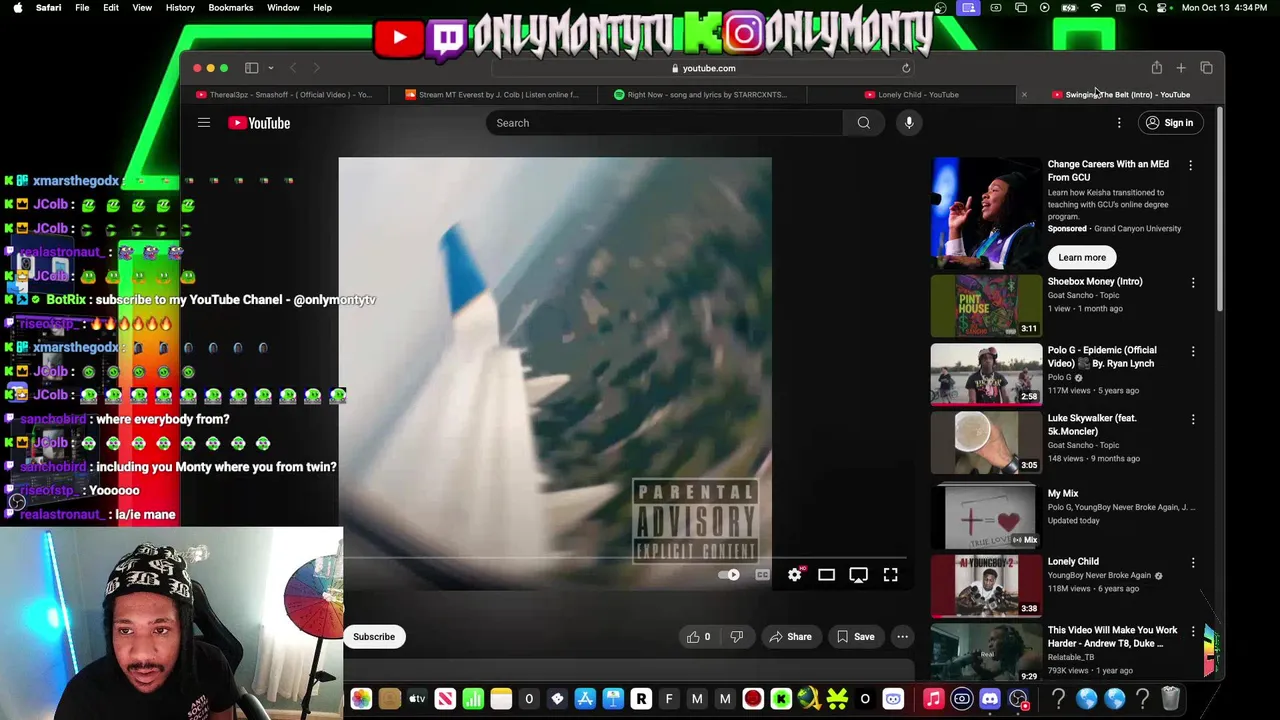Image resolution: width=1280 pixels, height=720 pixels.
Task: Start voice search with the microphone
Action: point(909,123)
